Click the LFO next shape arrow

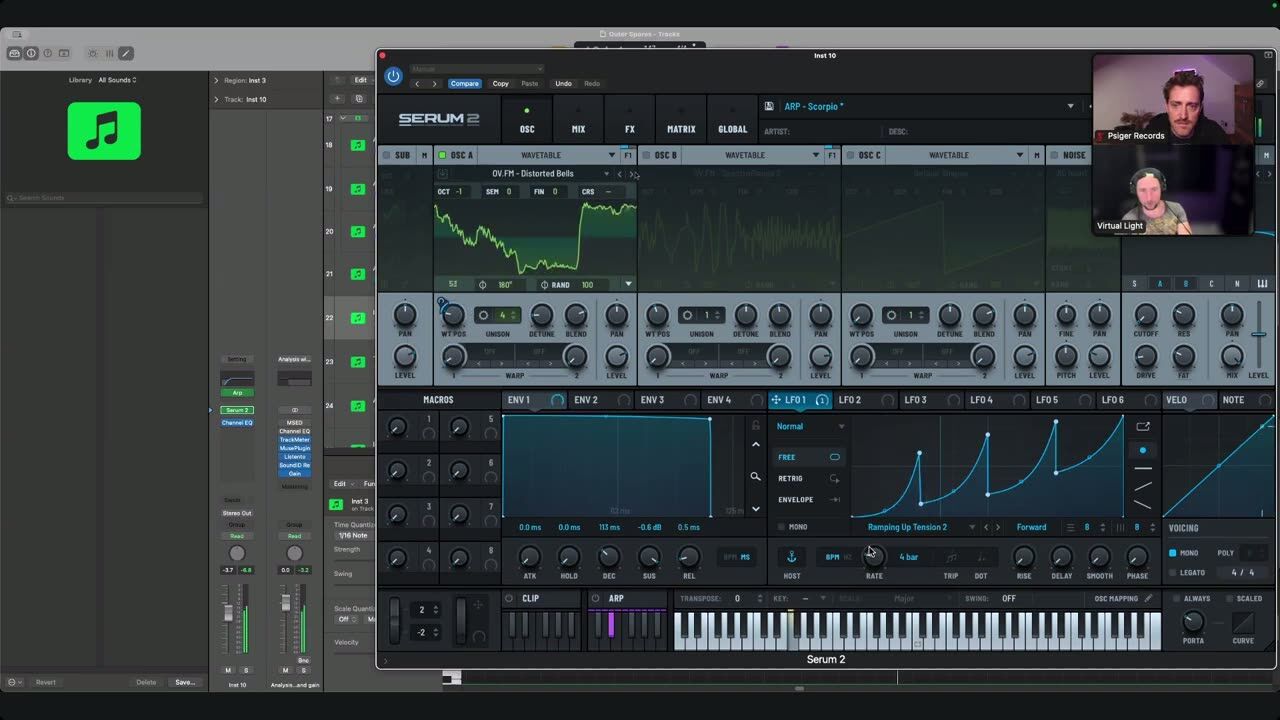[x=997, y=527]
